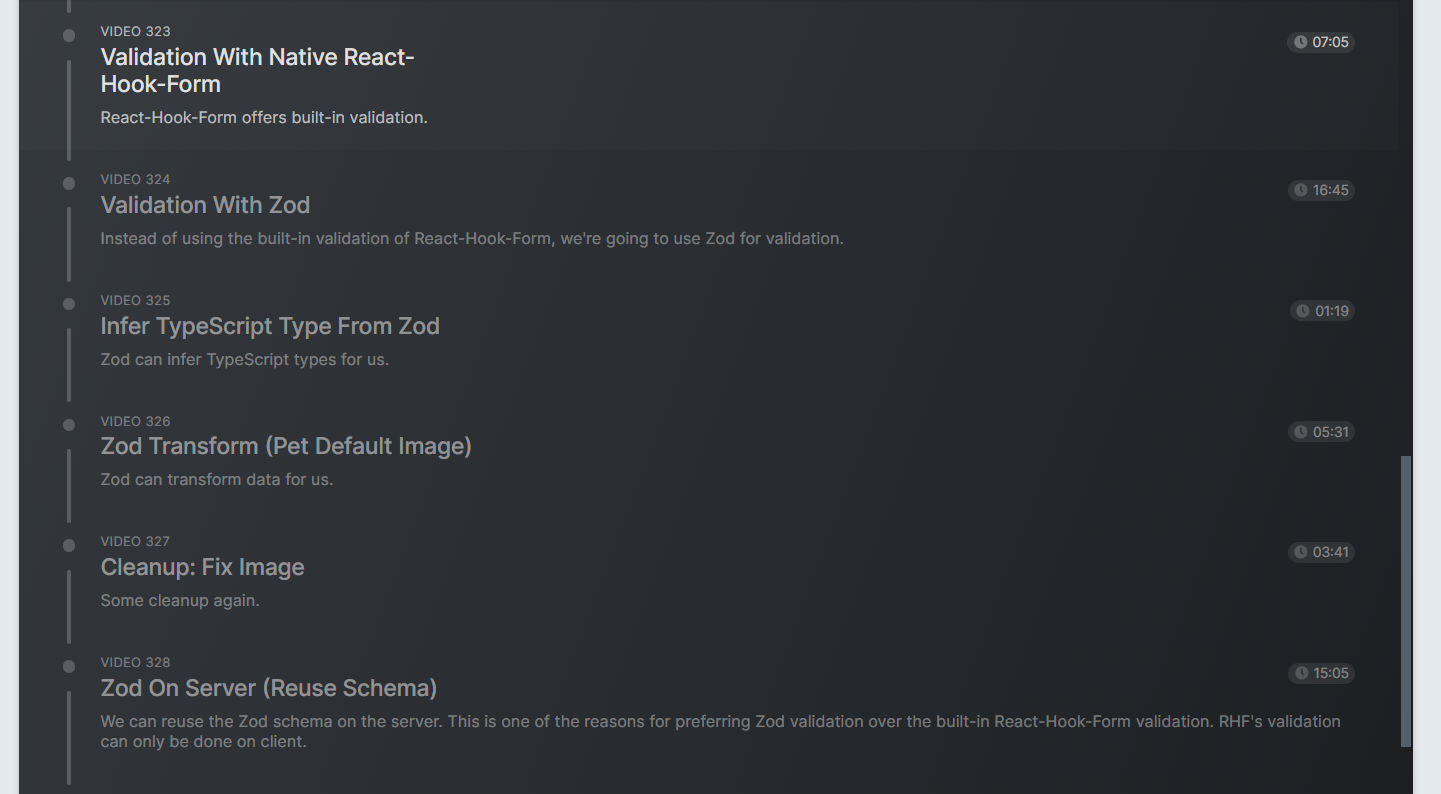Click the clock icon beside 01:19 duration

tap(1302, 311)
